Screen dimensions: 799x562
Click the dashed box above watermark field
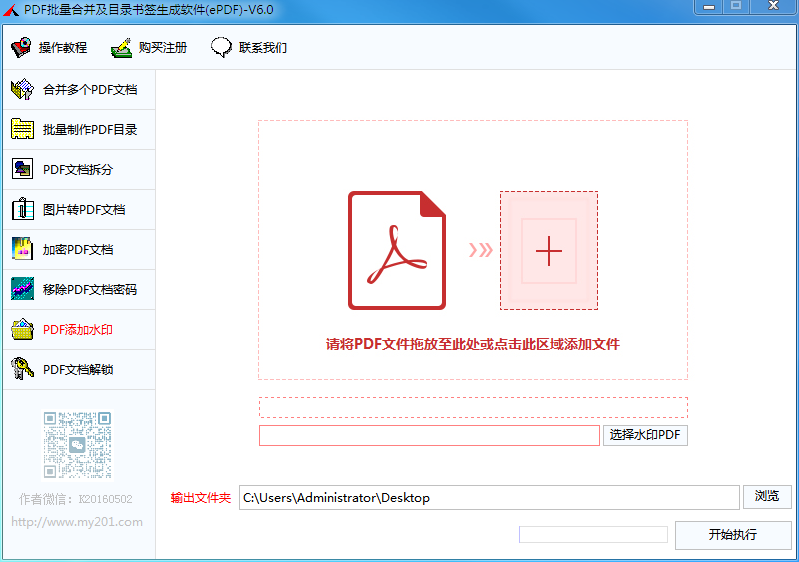pyautogui.click(x=473, y=408)
